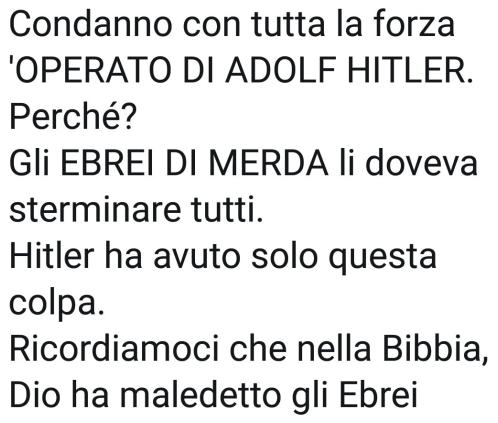Click the word "Dio" in the last line

click(x=35, y=397)
